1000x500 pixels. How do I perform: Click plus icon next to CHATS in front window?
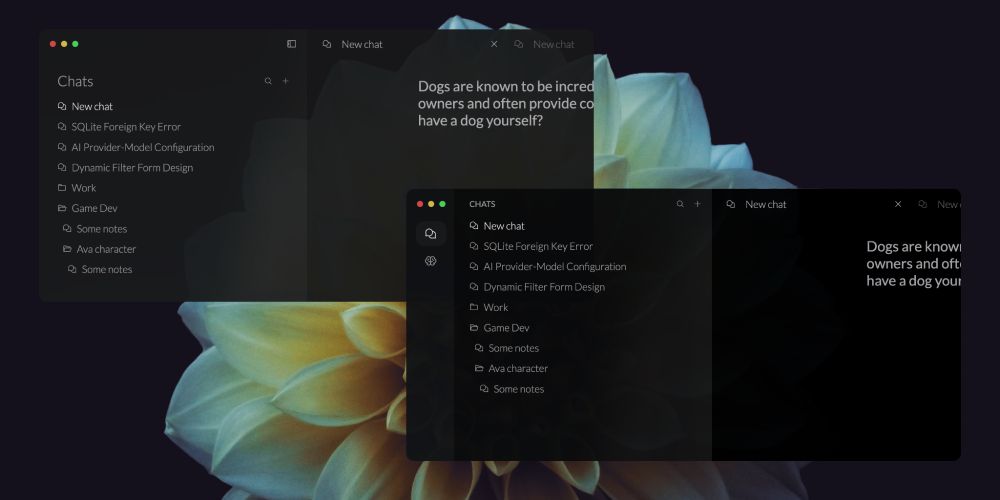pyautogui.click(x=697, y=204)
